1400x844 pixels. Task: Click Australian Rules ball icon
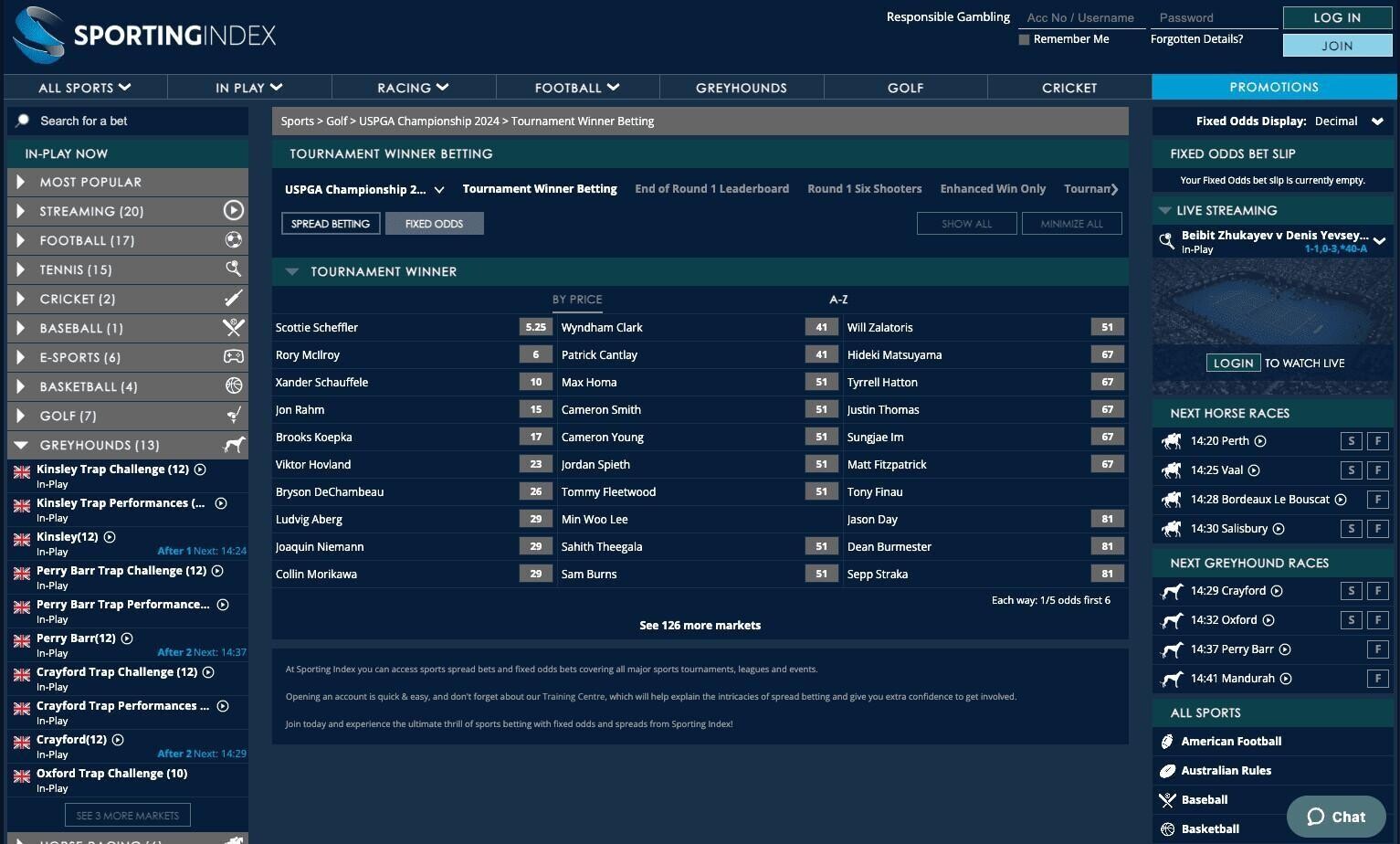click(x=1167, y=771)
